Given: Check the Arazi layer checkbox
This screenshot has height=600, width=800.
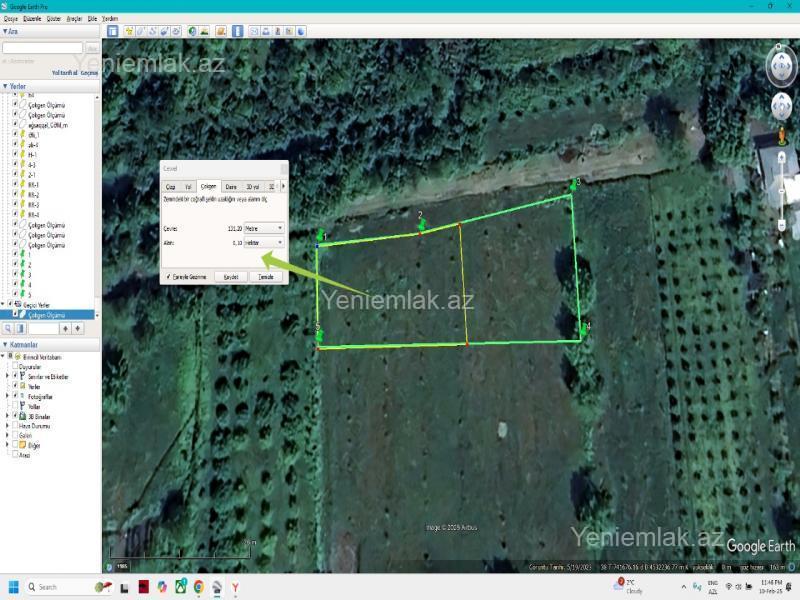Looking at the screenshot, I should [x=15, y=455].
